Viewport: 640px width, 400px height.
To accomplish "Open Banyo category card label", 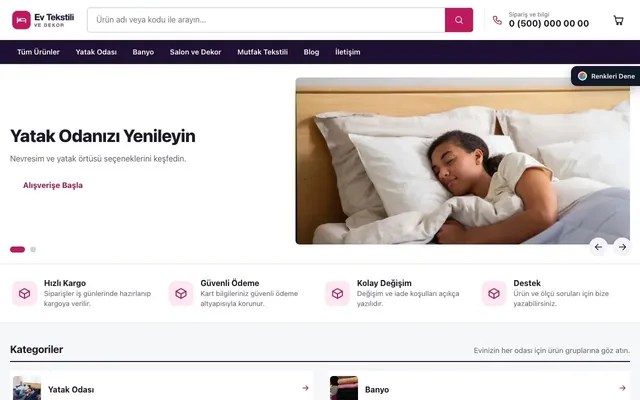I will coord(377,389).
